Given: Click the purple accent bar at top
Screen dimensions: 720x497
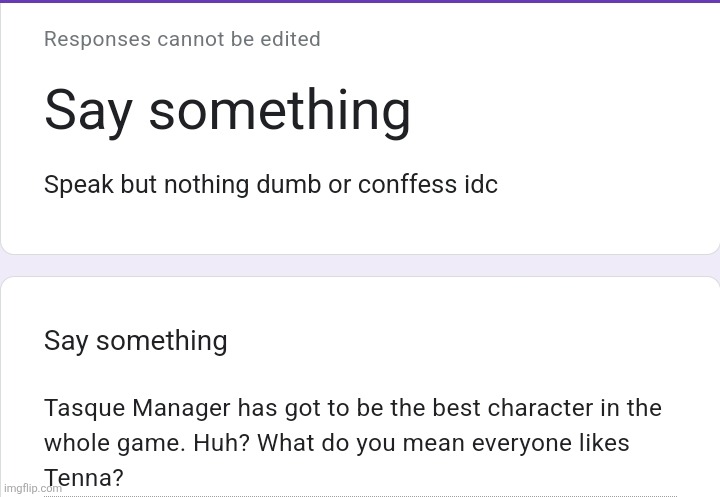Looking at the screenshot, I should (x=360, y=2).
